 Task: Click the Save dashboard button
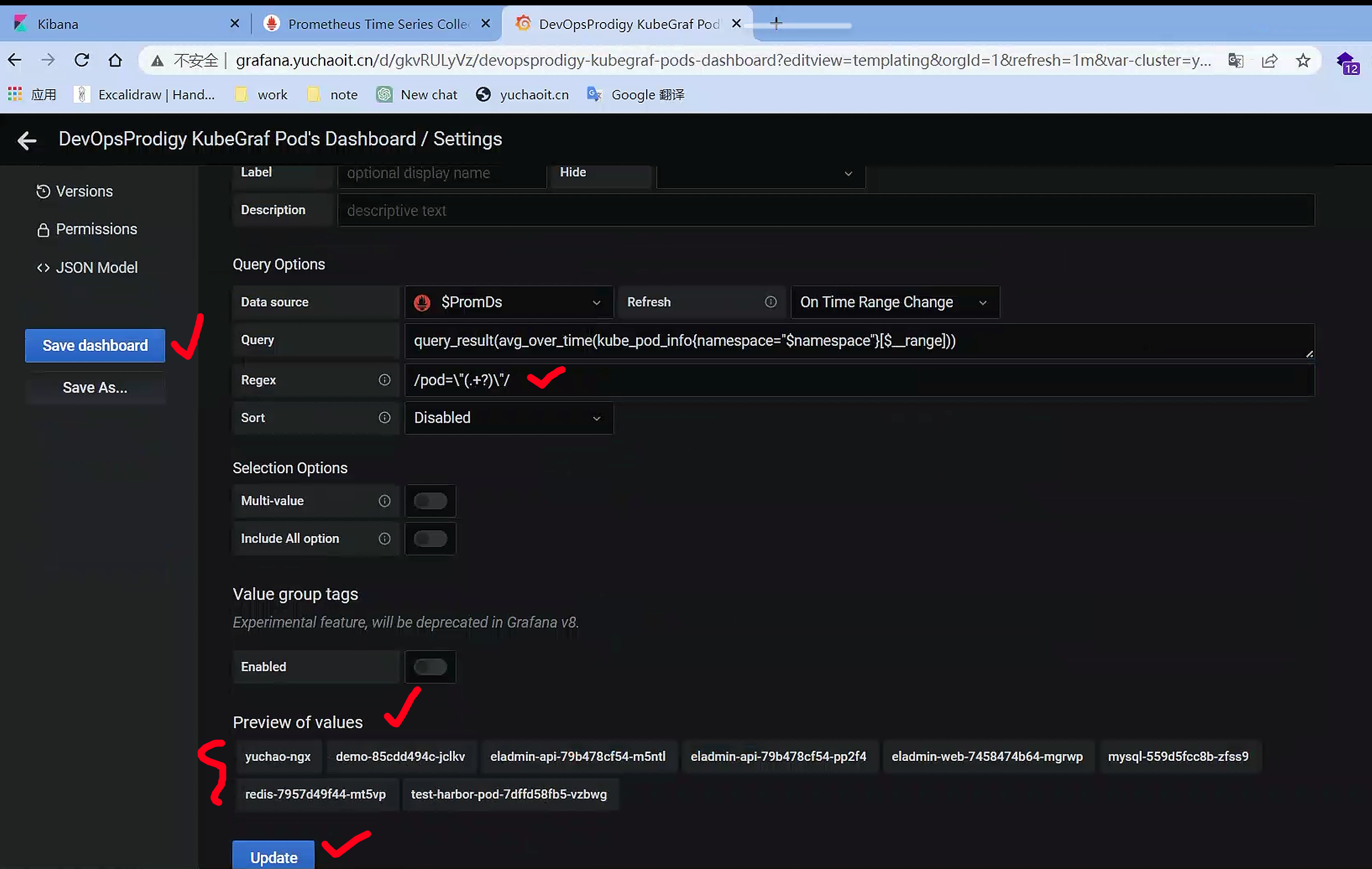click(95, 346)
